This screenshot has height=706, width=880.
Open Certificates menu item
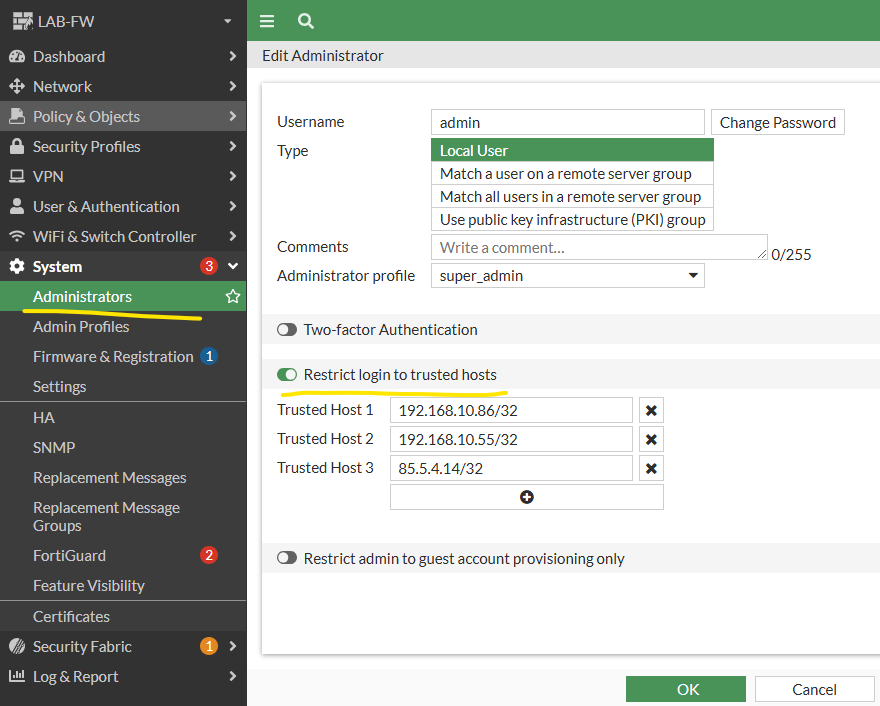click(71, 616)
